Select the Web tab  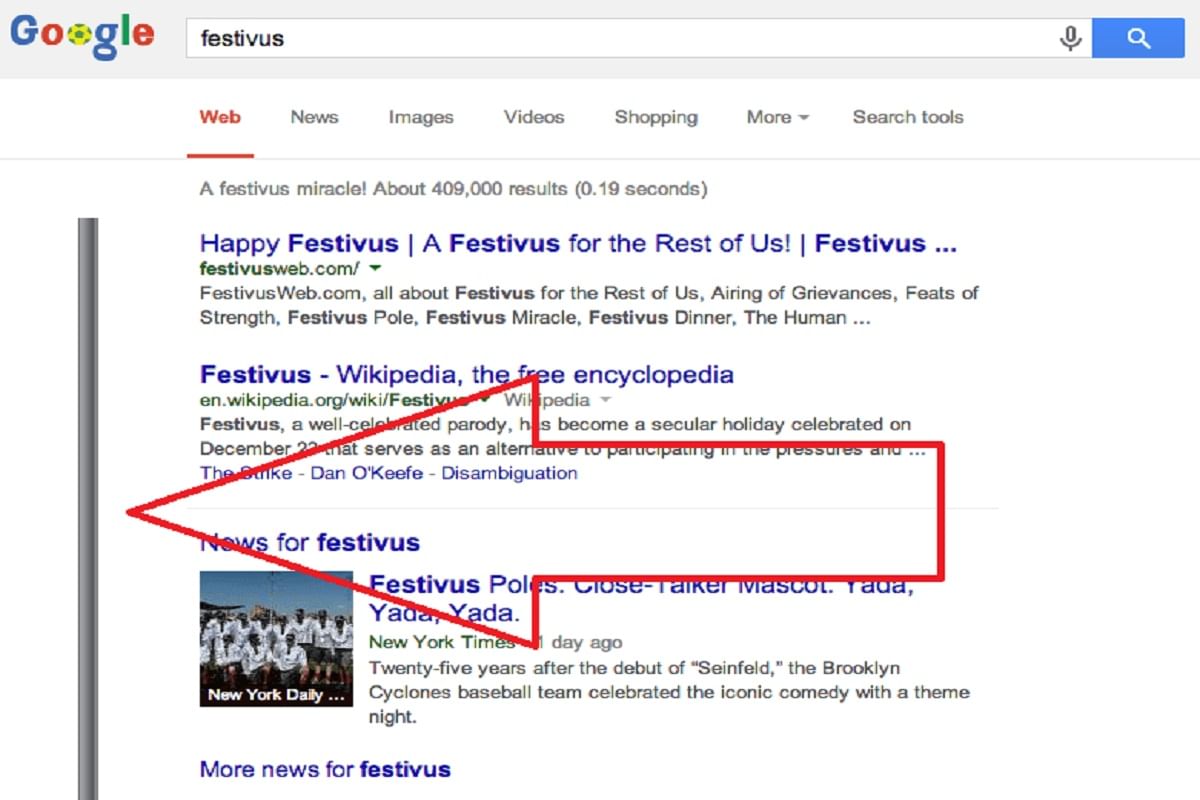click(x=219, y=117)
